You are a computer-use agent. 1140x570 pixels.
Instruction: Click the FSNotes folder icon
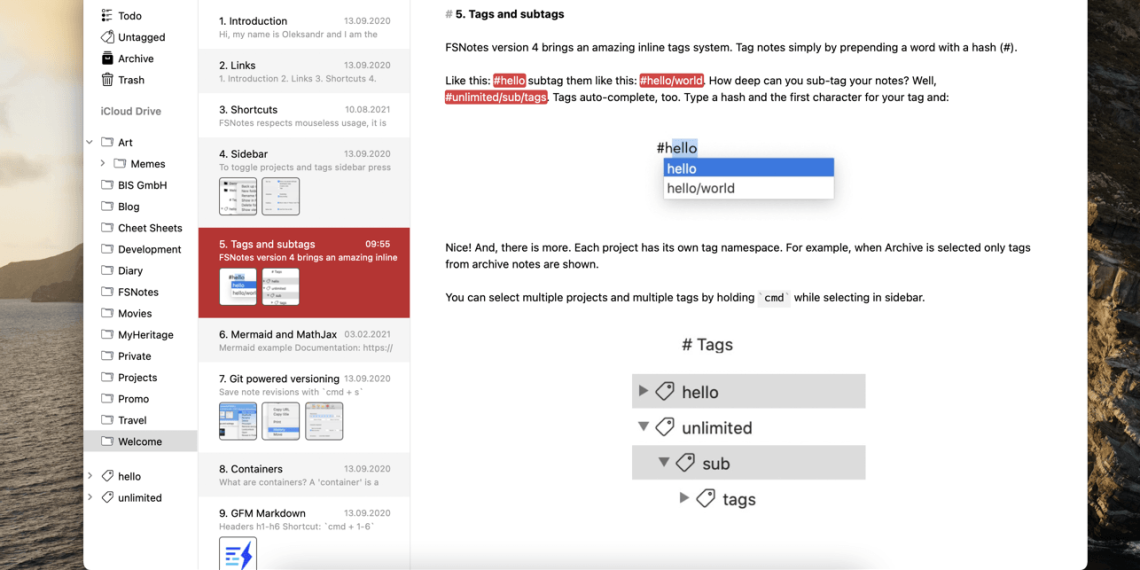coord(107,292)
